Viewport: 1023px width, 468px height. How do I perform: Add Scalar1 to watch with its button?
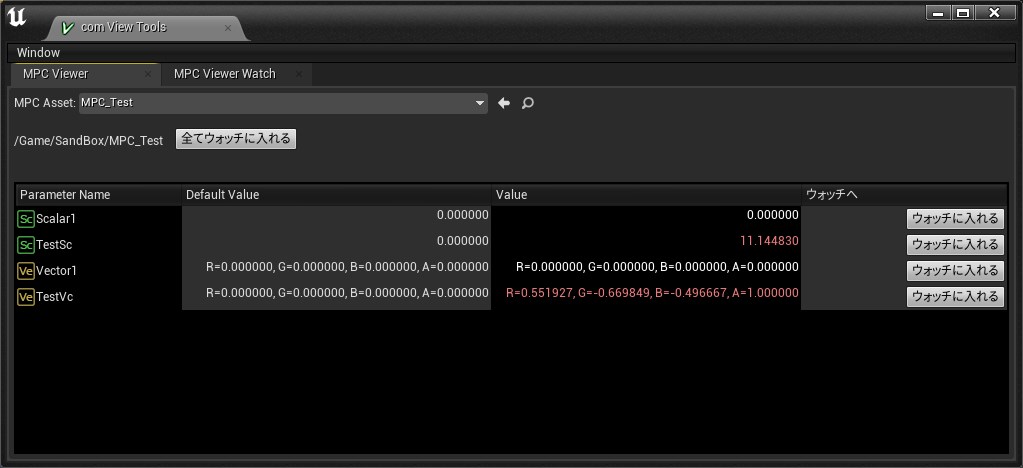point(955,219)
